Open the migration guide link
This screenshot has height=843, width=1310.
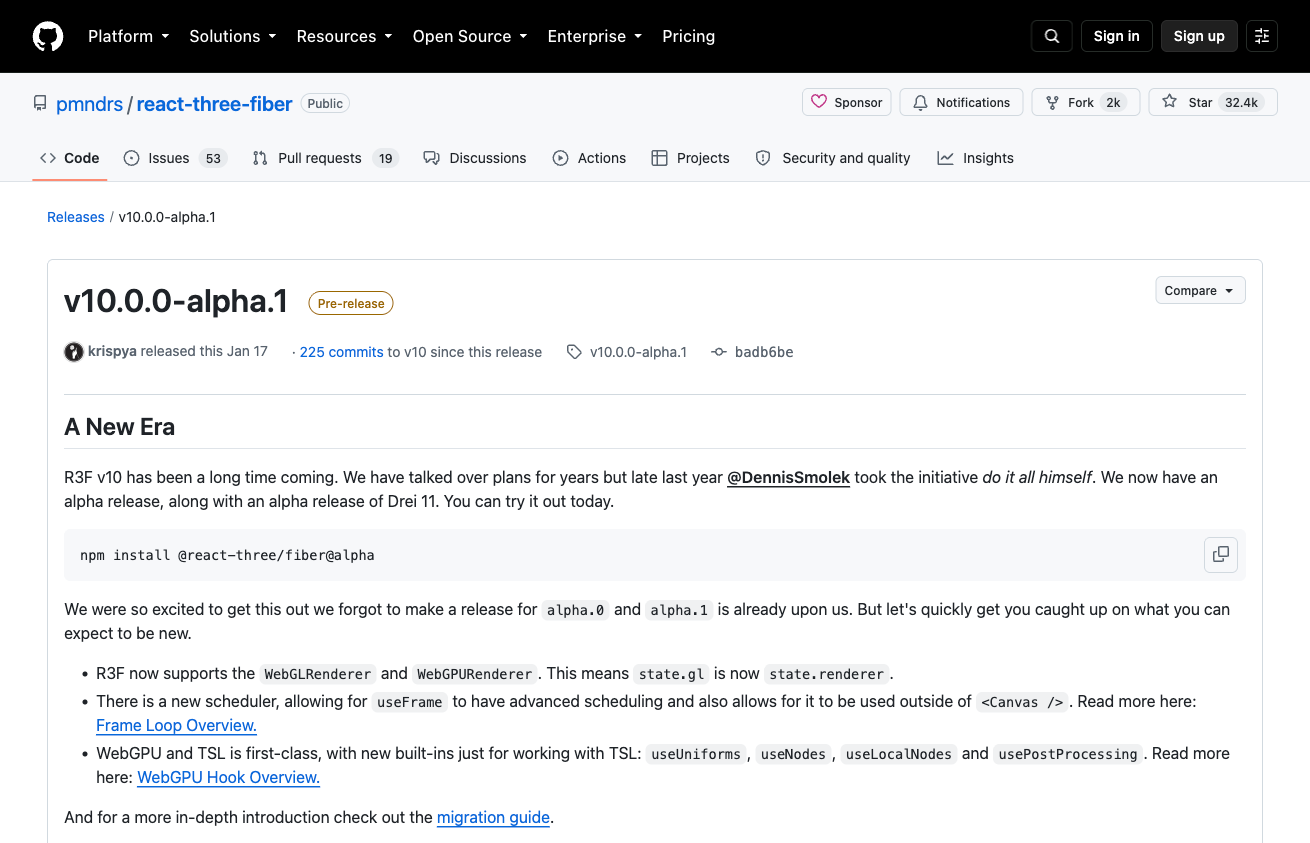coord(494,818)
